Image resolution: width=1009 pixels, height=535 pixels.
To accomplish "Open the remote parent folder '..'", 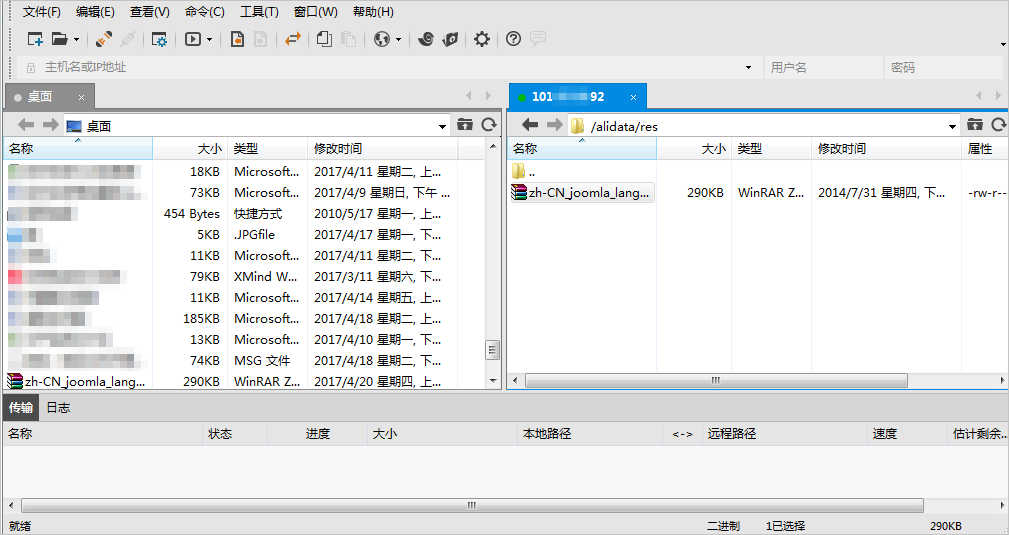I will coord(523,171).
